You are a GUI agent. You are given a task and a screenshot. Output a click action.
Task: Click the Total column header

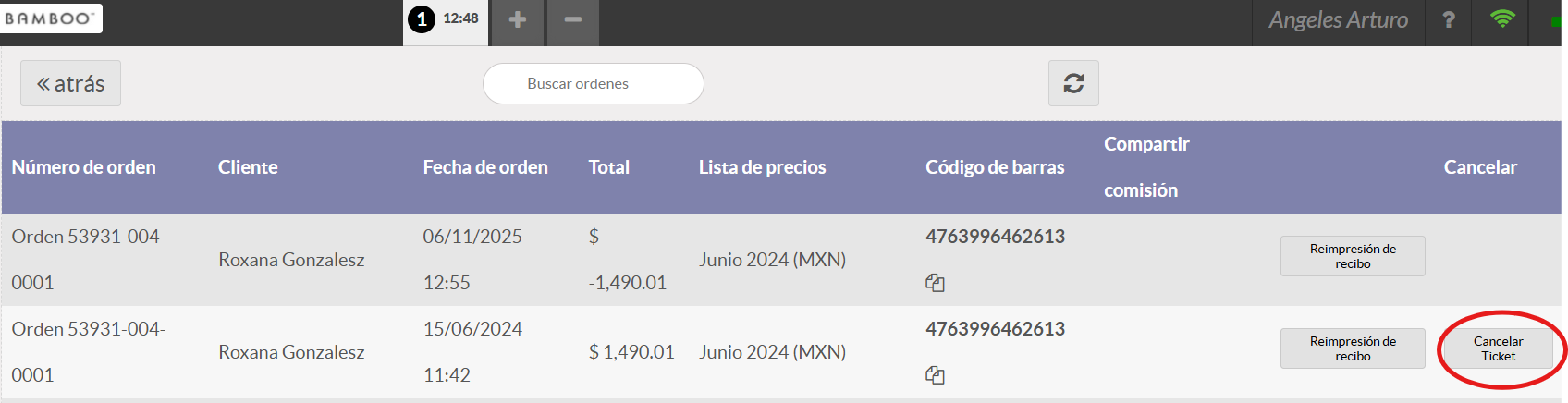tap(608, 167)
